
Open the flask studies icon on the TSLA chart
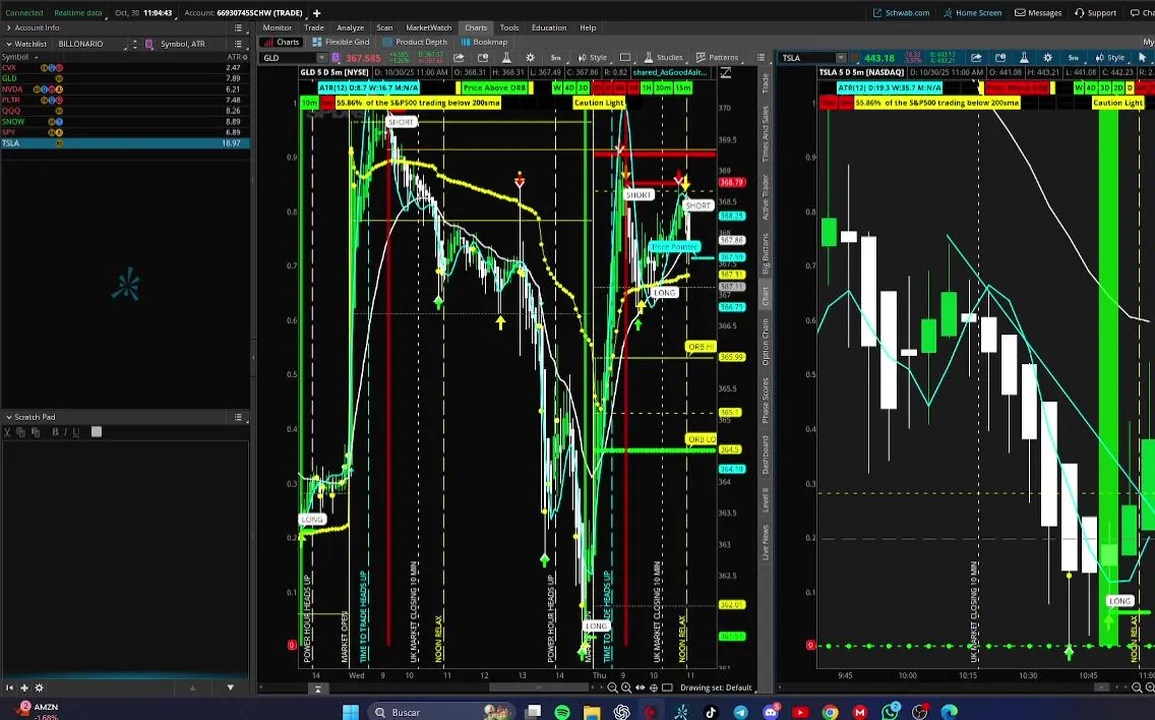(x=1024, y=57)
